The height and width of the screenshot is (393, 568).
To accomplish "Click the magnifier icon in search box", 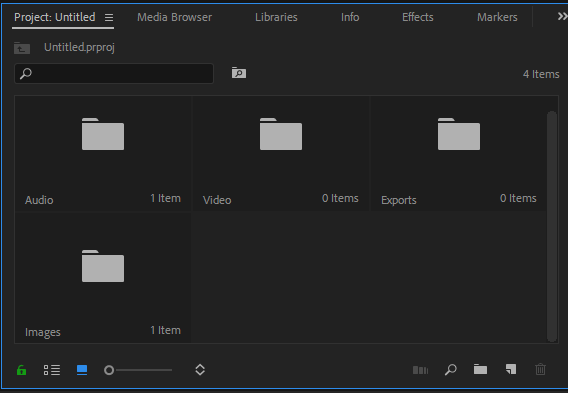I will tap(26, 74).
